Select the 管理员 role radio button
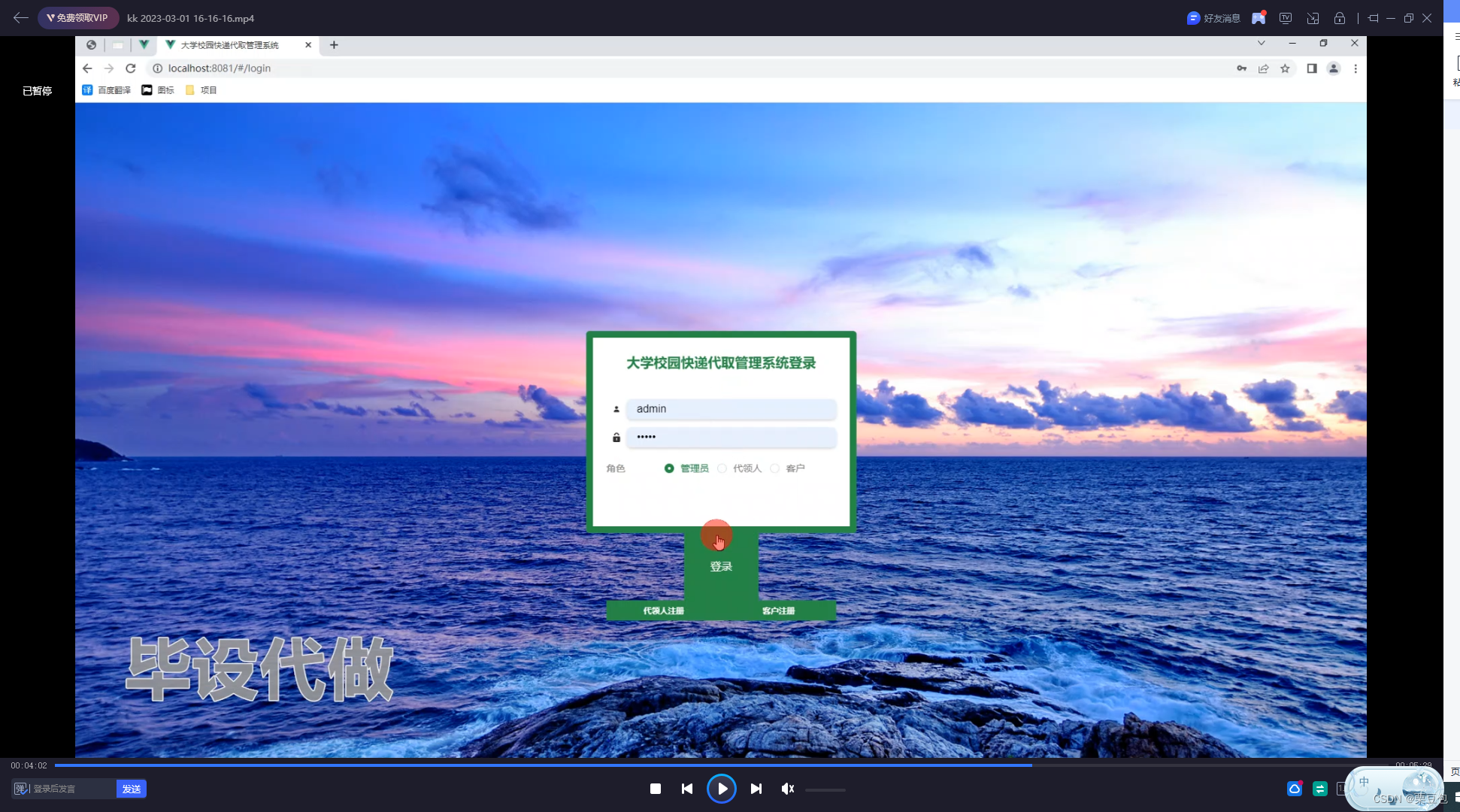This screenshot has height=812, width=1460. pos(669,468)
